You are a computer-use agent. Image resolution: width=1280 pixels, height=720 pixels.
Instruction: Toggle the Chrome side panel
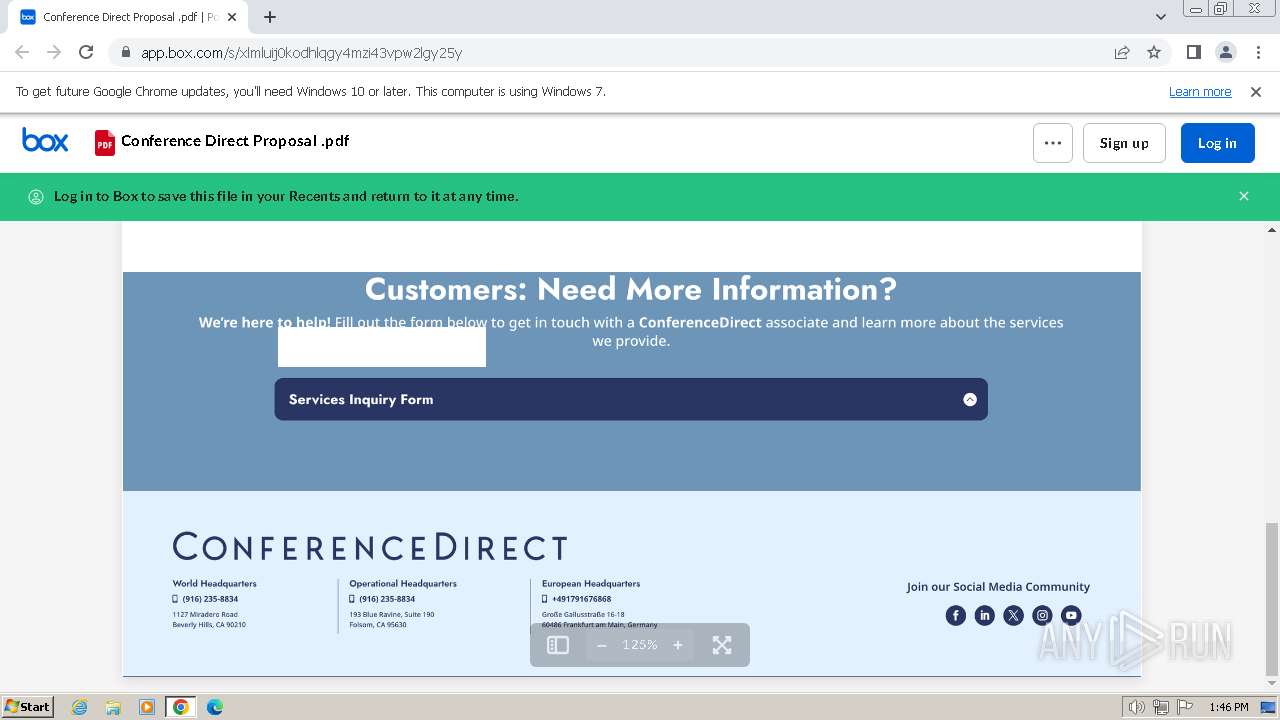point(1193,52)
